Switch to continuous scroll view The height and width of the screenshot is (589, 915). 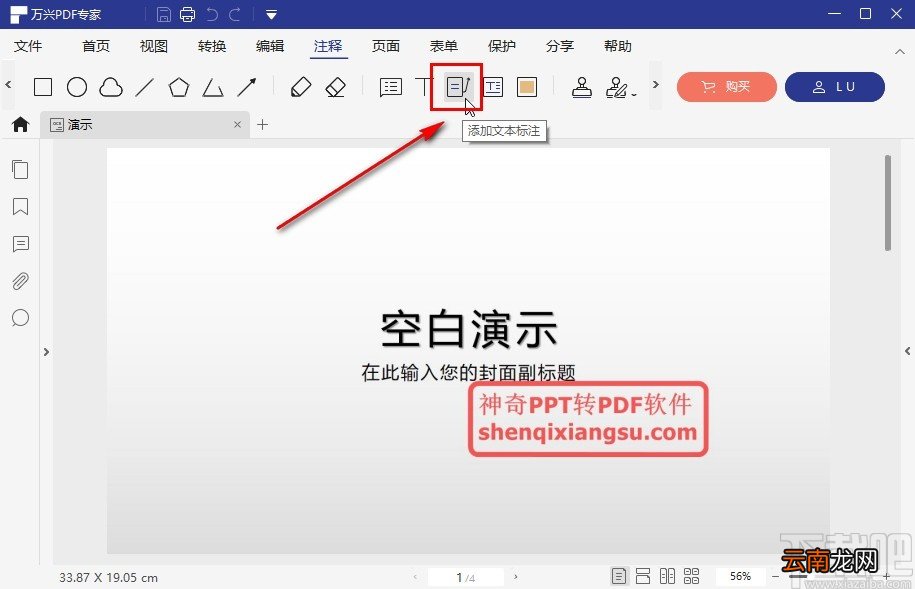pyautogui.click(x=643, y=577)
